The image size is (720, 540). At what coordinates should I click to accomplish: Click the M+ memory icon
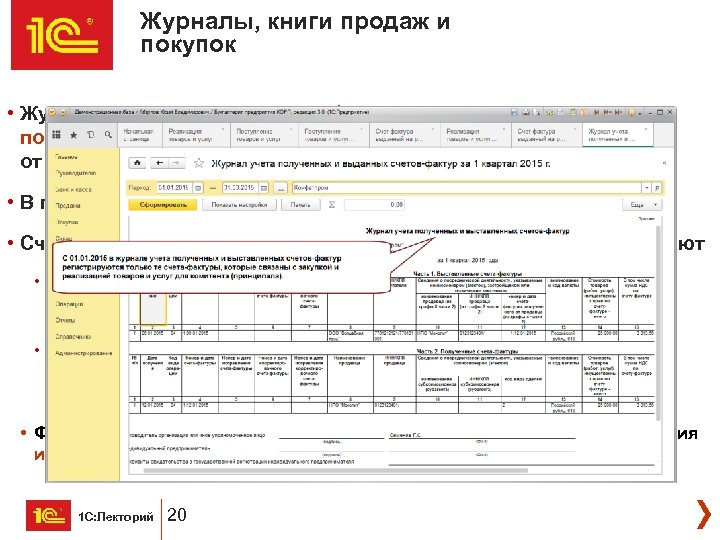coord(608,112)
